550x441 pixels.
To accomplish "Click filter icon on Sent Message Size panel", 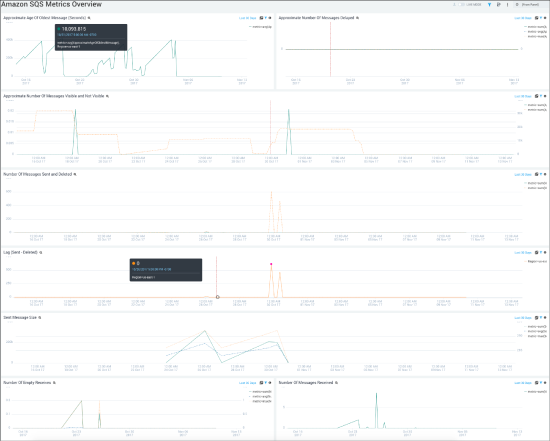I will coord(541,318).
